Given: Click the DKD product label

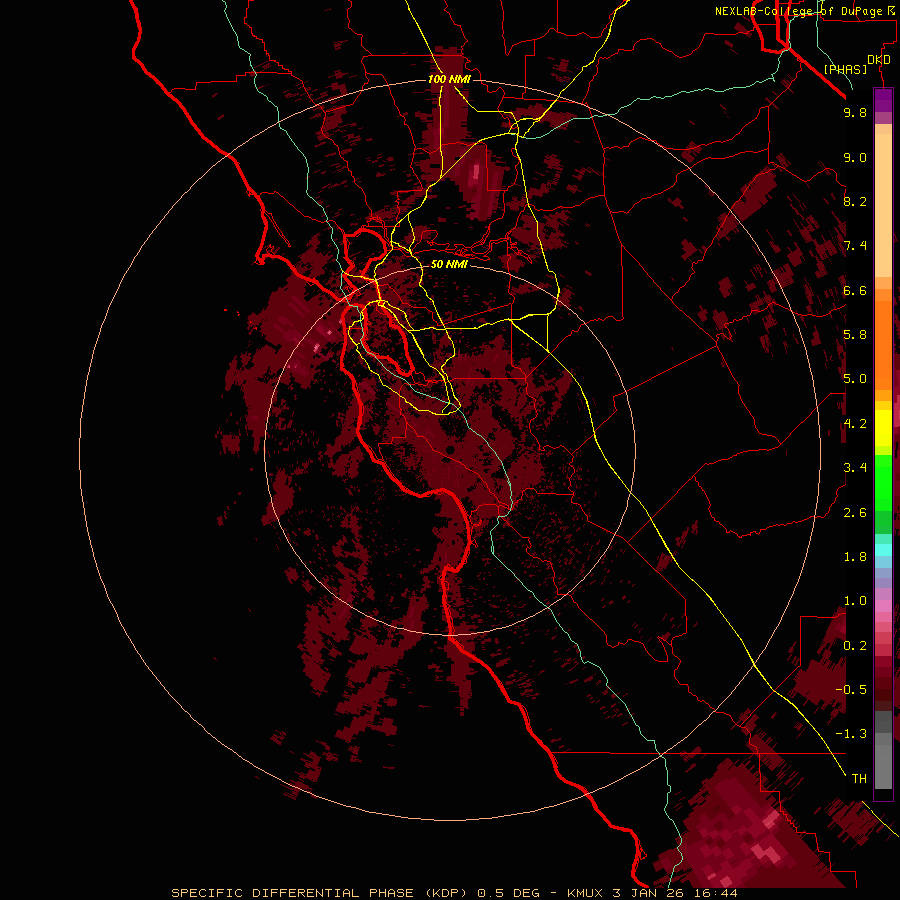Looking at the screenshot, I should [x=879, y=60].
